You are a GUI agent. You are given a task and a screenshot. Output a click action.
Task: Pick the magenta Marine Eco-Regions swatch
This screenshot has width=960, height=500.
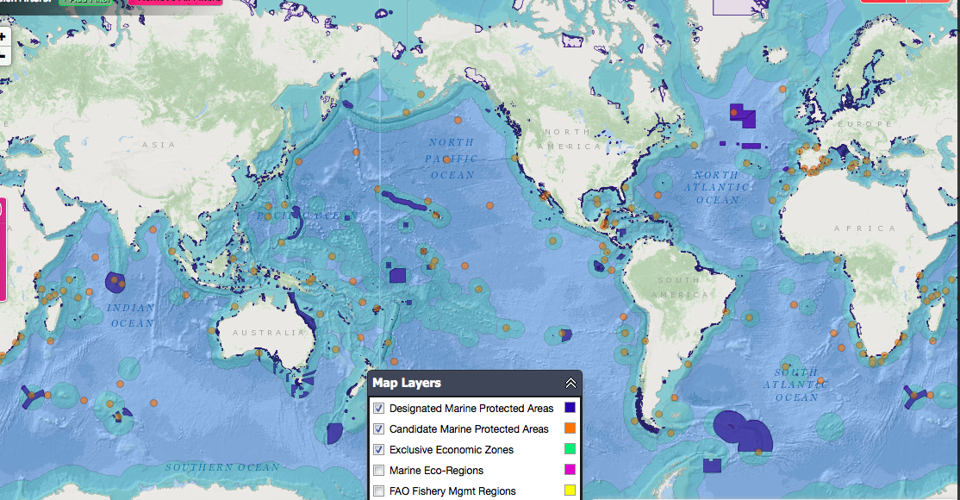point(570,471)
